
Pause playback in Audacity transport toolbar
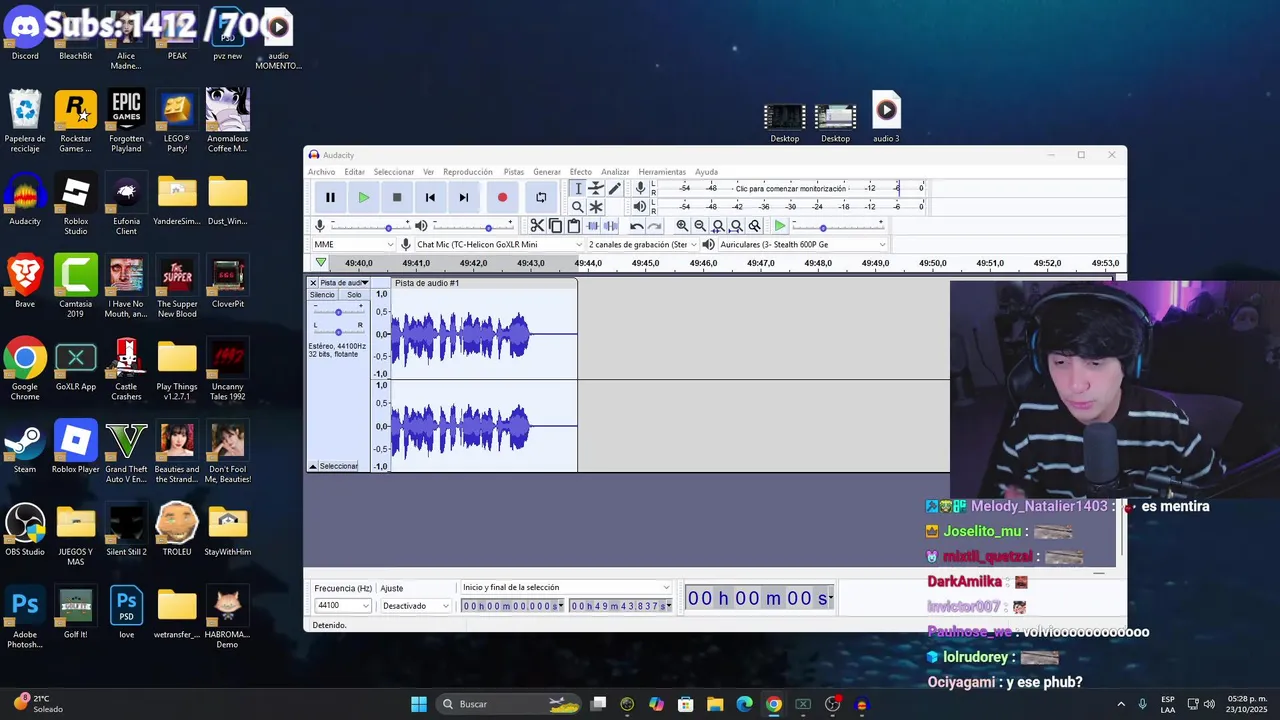(x=330, y=197)
